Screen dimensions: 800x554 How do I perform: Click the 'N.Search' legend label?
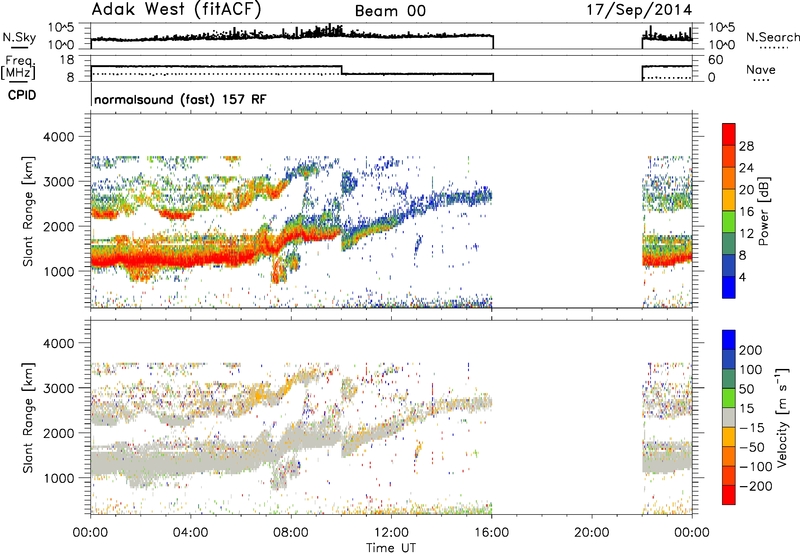772,37
